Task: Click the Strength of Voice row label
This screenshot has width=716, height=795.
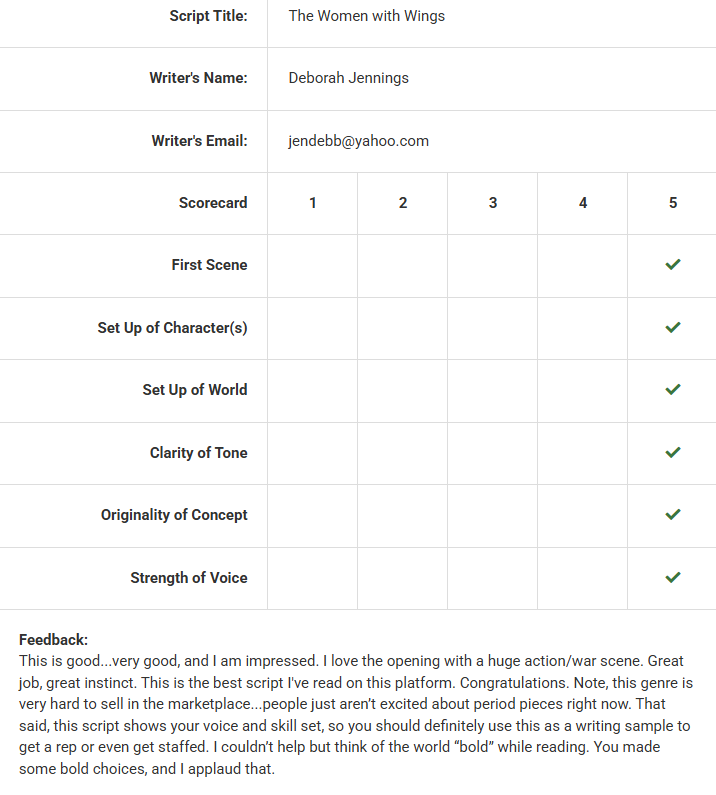Action: (x=188, y=578)
